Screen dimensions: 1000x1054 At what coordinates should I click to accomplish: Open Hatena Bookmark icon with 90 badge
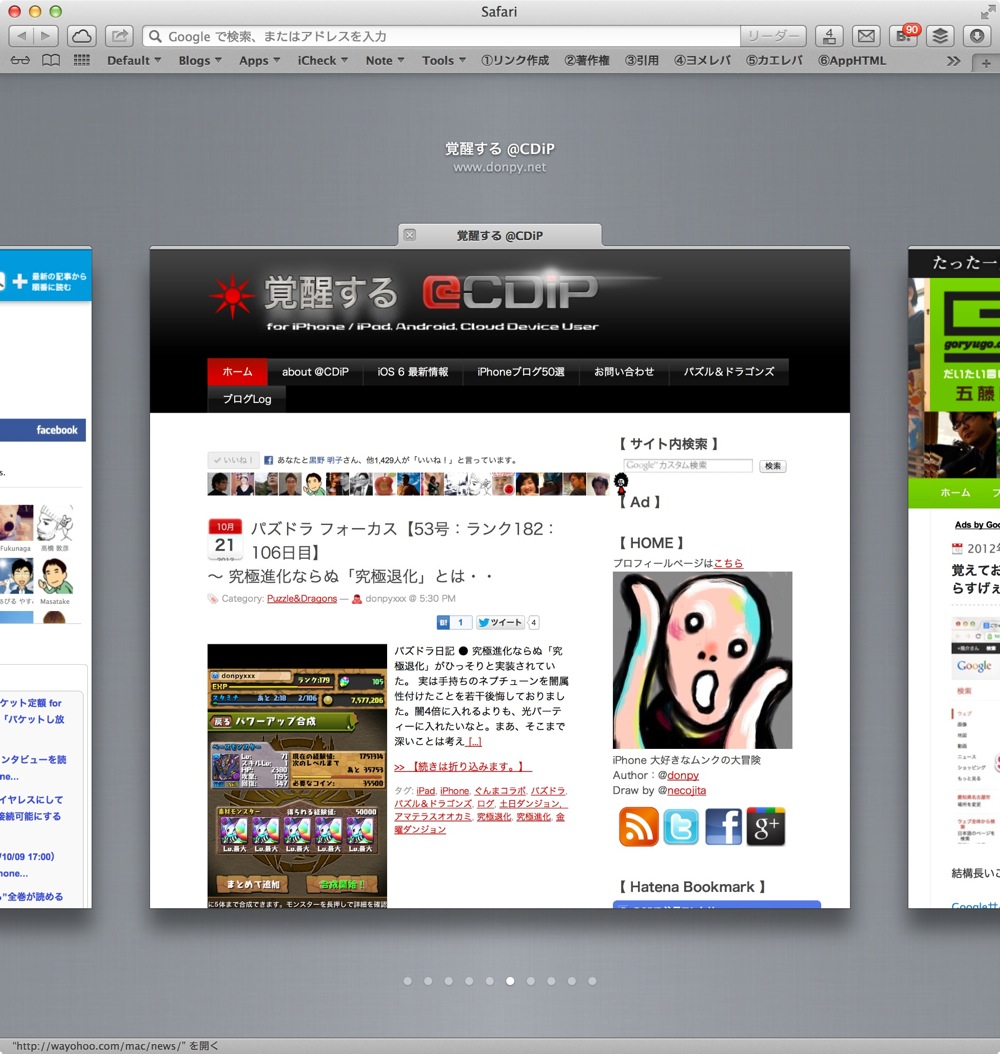click(903, 36)
